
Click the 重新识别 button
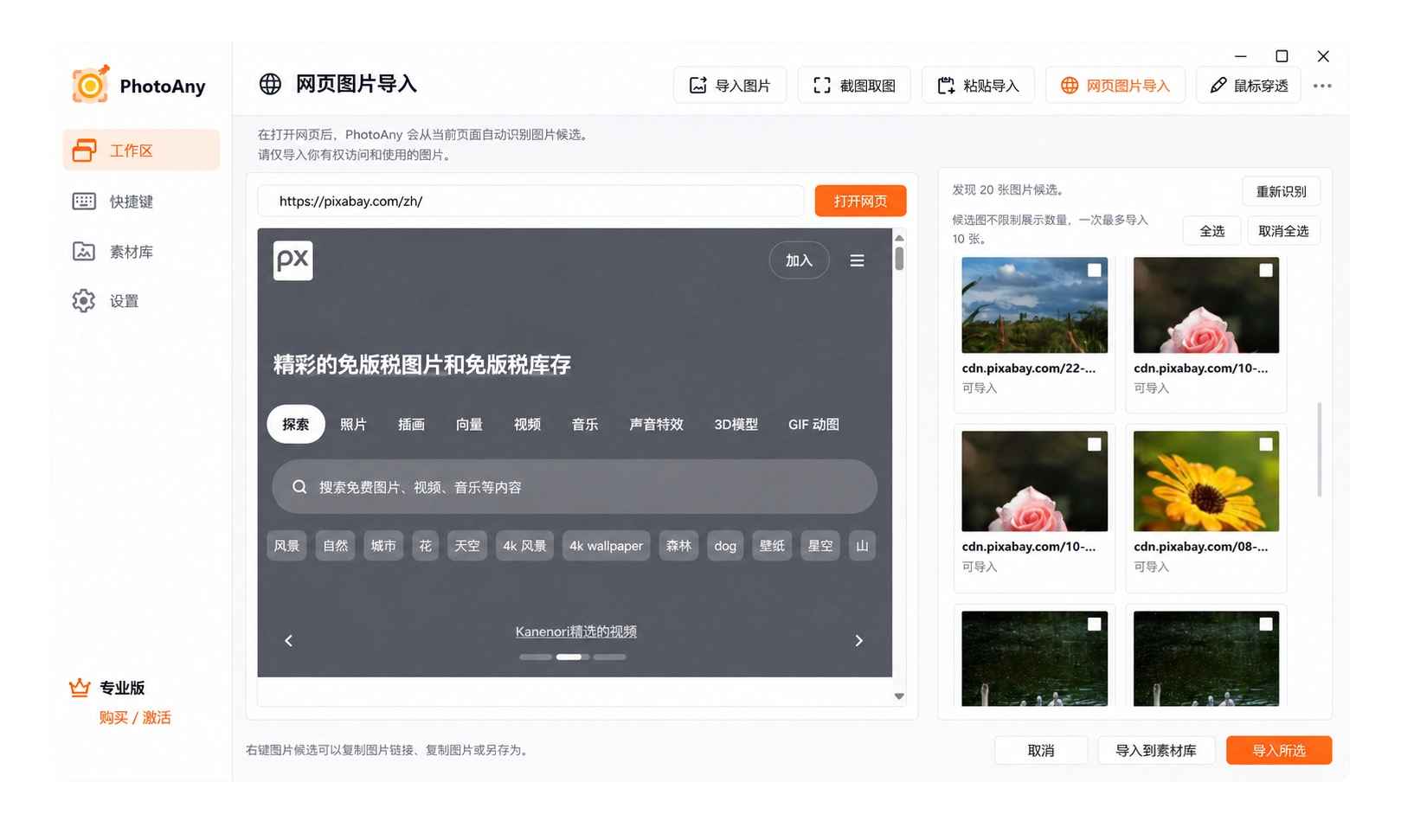click(1282, 191)
